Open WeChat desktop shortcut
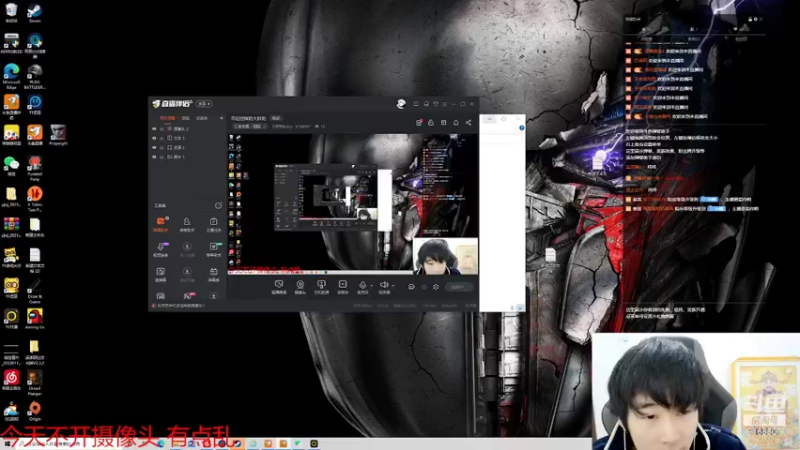Image resolution: width=800 pixels, height=450 pixels. (x=11, y=166)
